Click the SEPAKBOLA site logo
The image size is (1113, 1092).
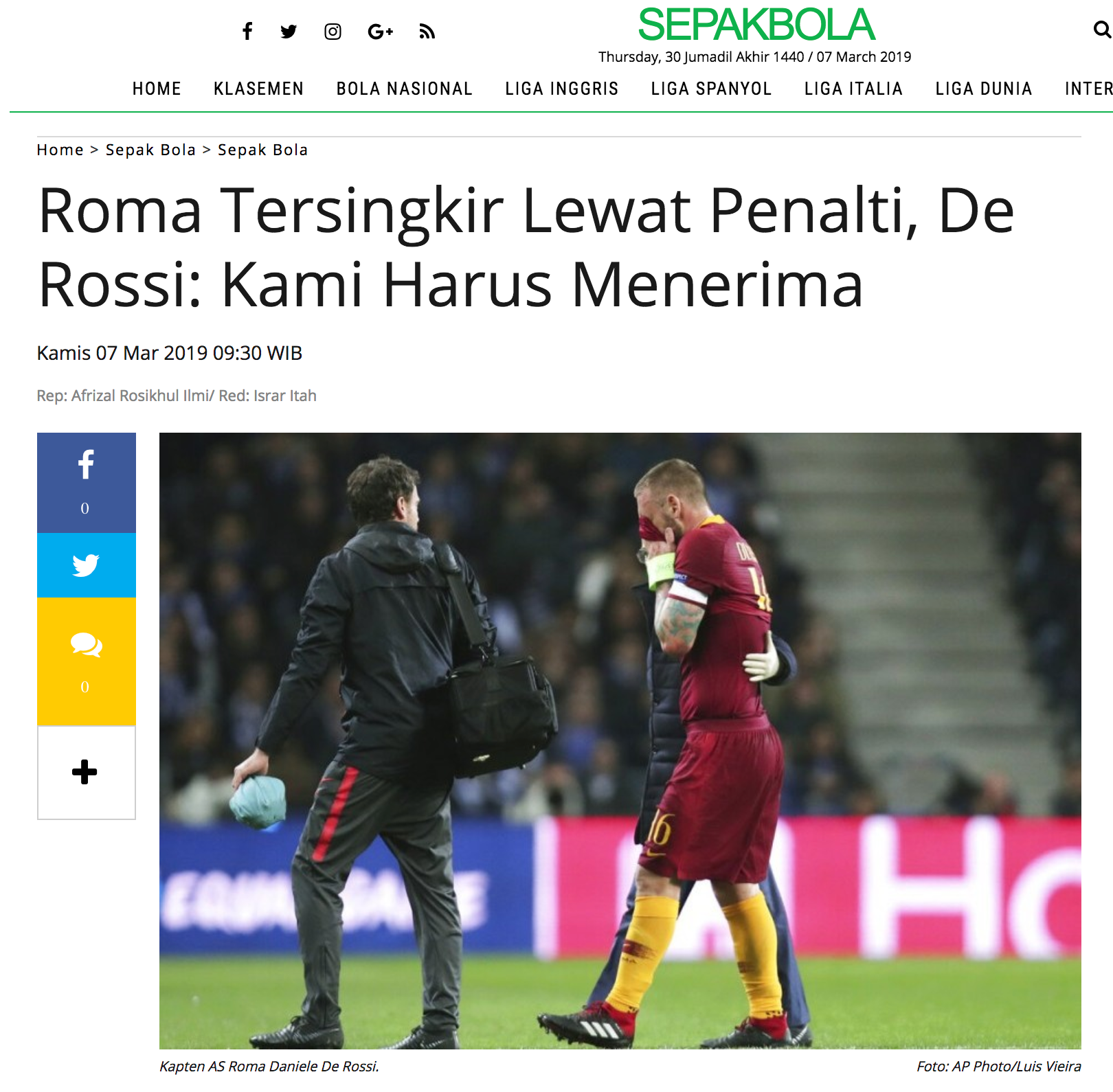tap(756, 25)
